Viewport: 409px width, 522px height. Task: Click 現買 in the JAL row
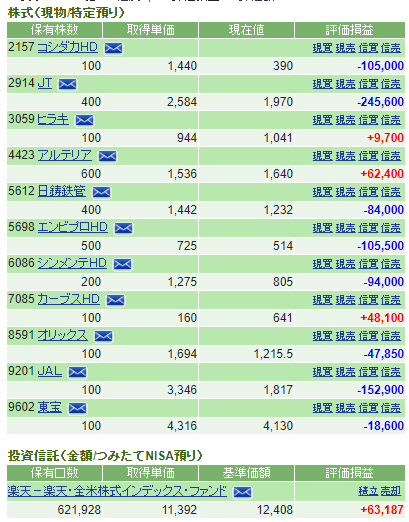[323, 372]
